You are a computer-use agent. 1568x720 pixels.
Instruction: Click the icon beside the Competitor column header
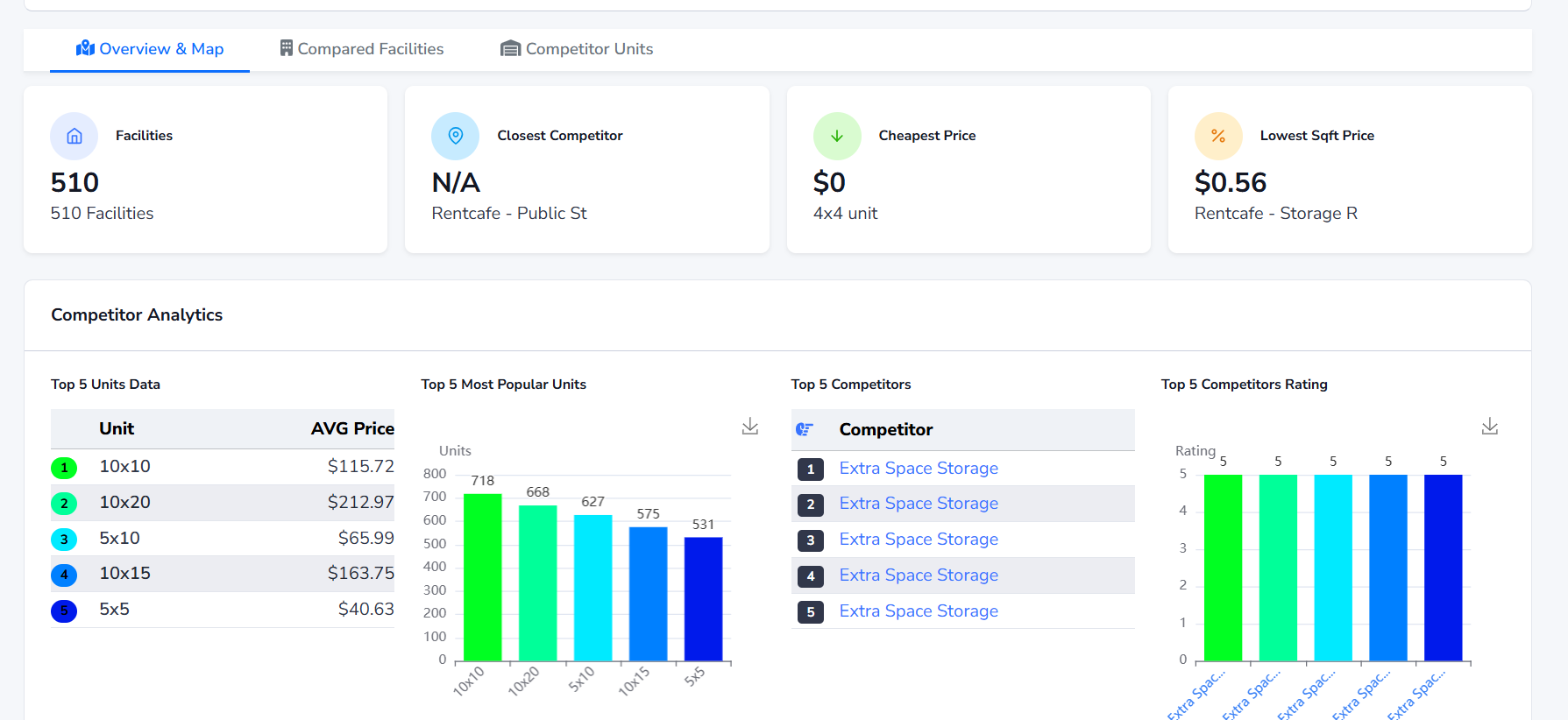[805, 429]
